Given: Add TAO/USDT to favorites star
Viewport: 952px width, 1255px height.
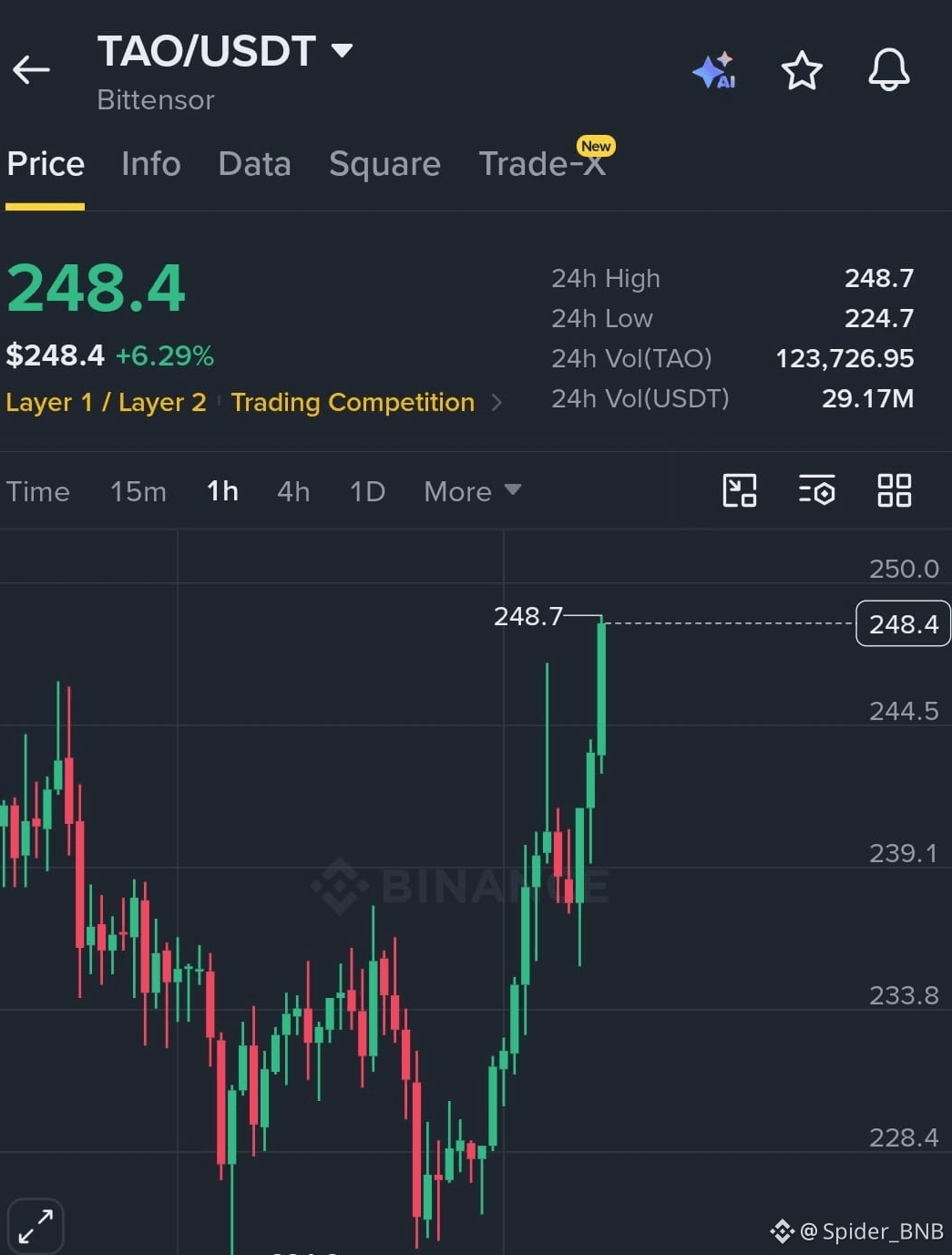Looking at the screenshot, I should [802, 70].
